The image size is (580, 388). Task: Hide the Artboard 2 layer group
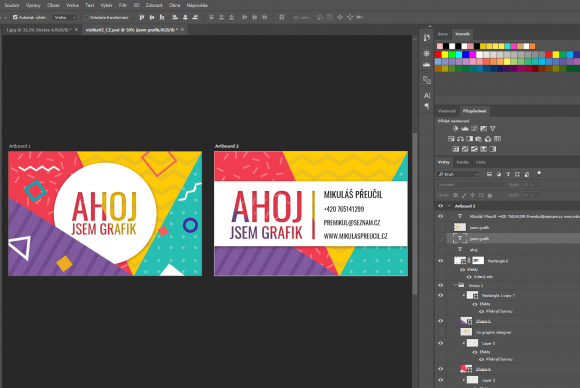(440, 206)
